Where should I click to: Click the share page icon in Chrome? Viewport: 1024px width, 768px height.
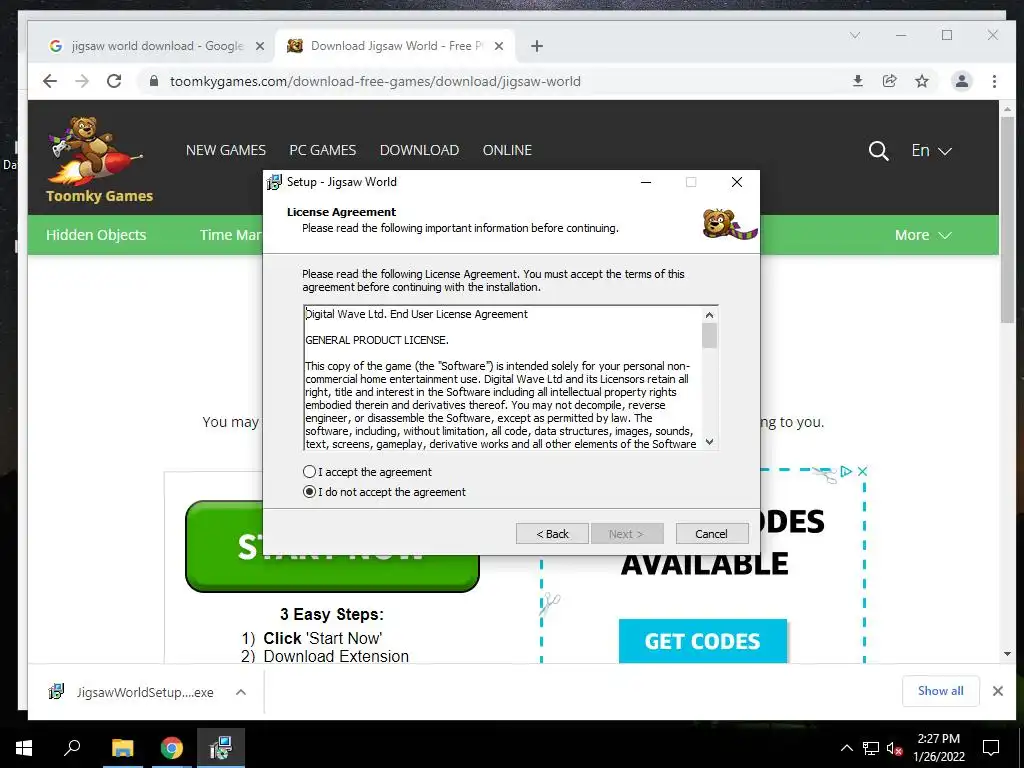[889, 81]
